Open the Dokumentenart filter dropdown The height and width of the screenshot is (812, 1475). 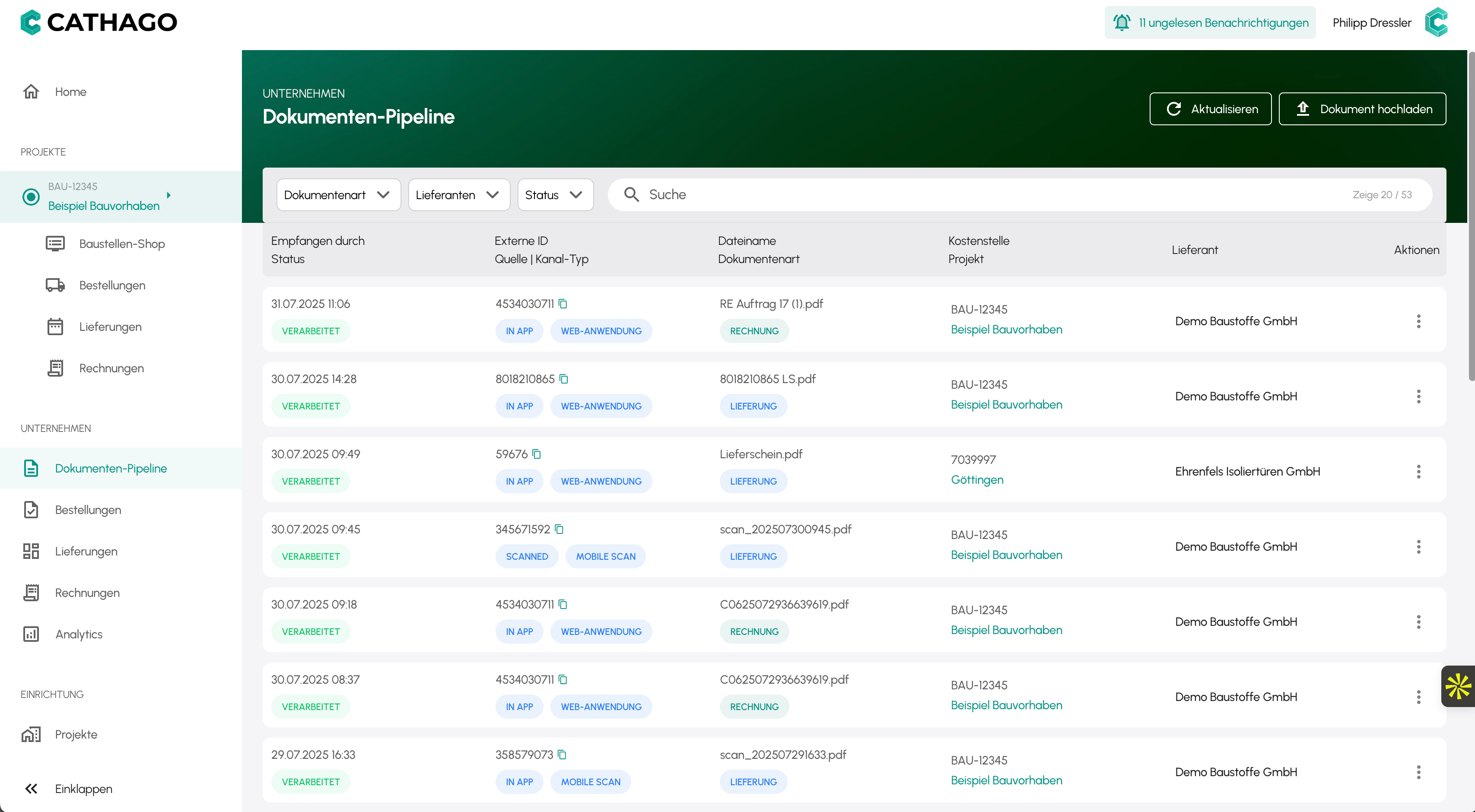338,194
